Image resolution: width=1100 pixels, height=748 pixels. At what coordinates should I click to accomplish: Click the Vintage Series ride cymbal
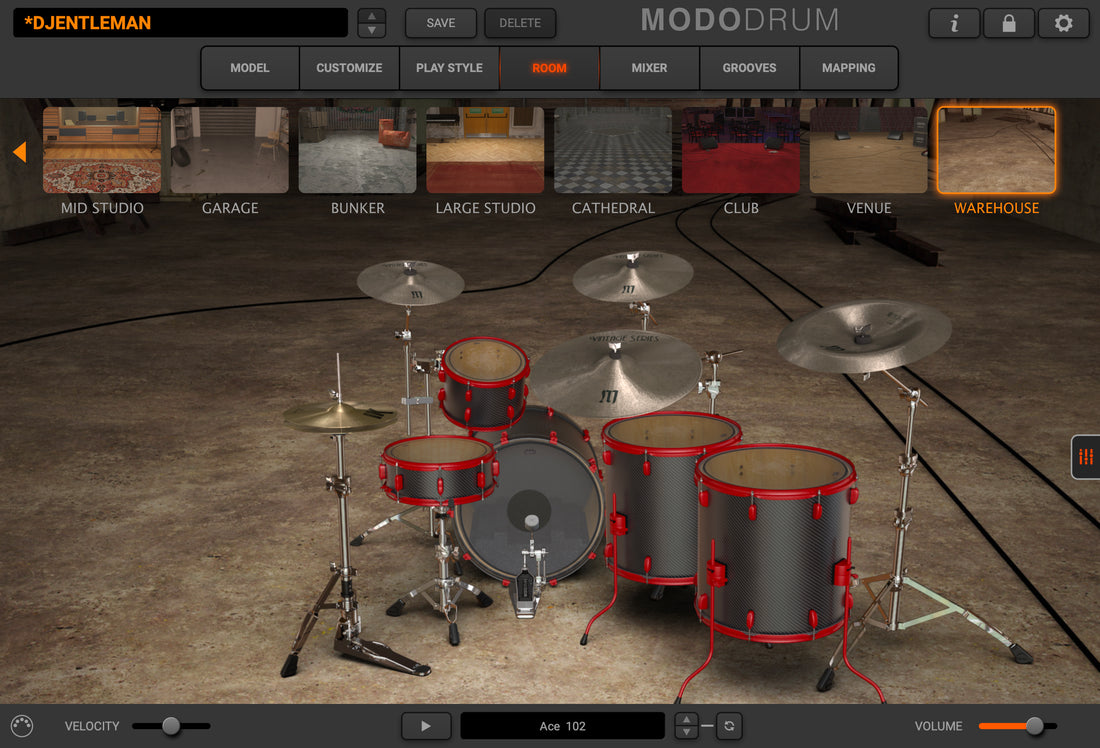(x=614, y=372)
